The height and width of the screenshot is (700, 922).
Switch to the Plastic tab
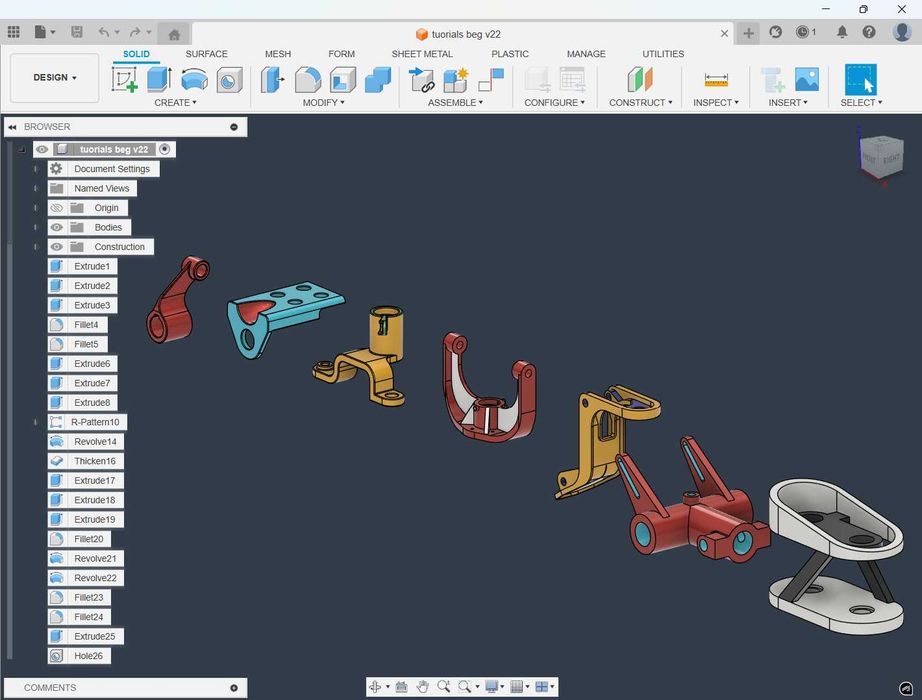pyautogui.click(x=510, y=54)
